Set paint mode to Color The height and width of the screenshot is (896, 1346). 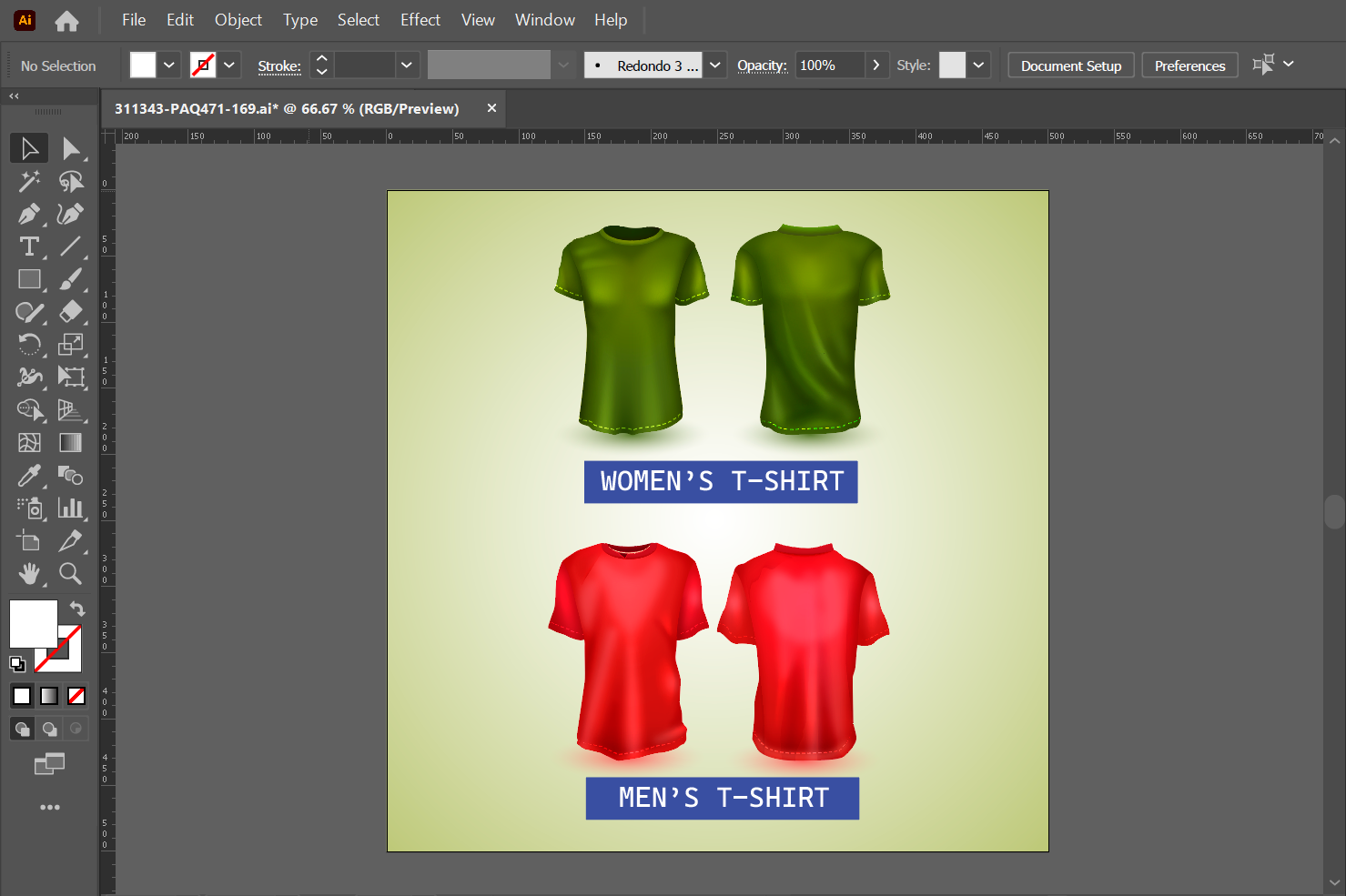[22, 696]
